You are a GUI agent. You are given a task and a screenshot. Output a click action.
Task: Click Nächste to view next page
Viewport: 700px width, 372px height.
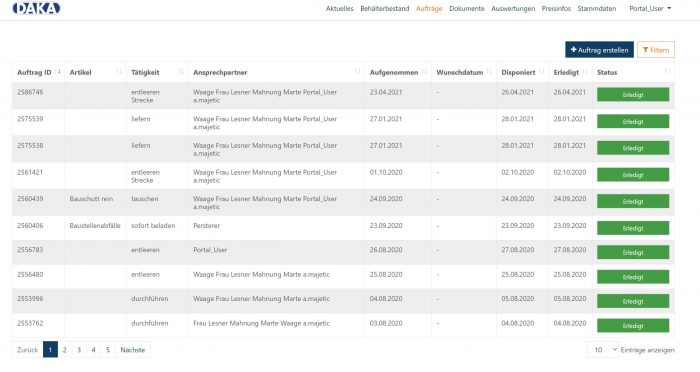tap(133, 350)
